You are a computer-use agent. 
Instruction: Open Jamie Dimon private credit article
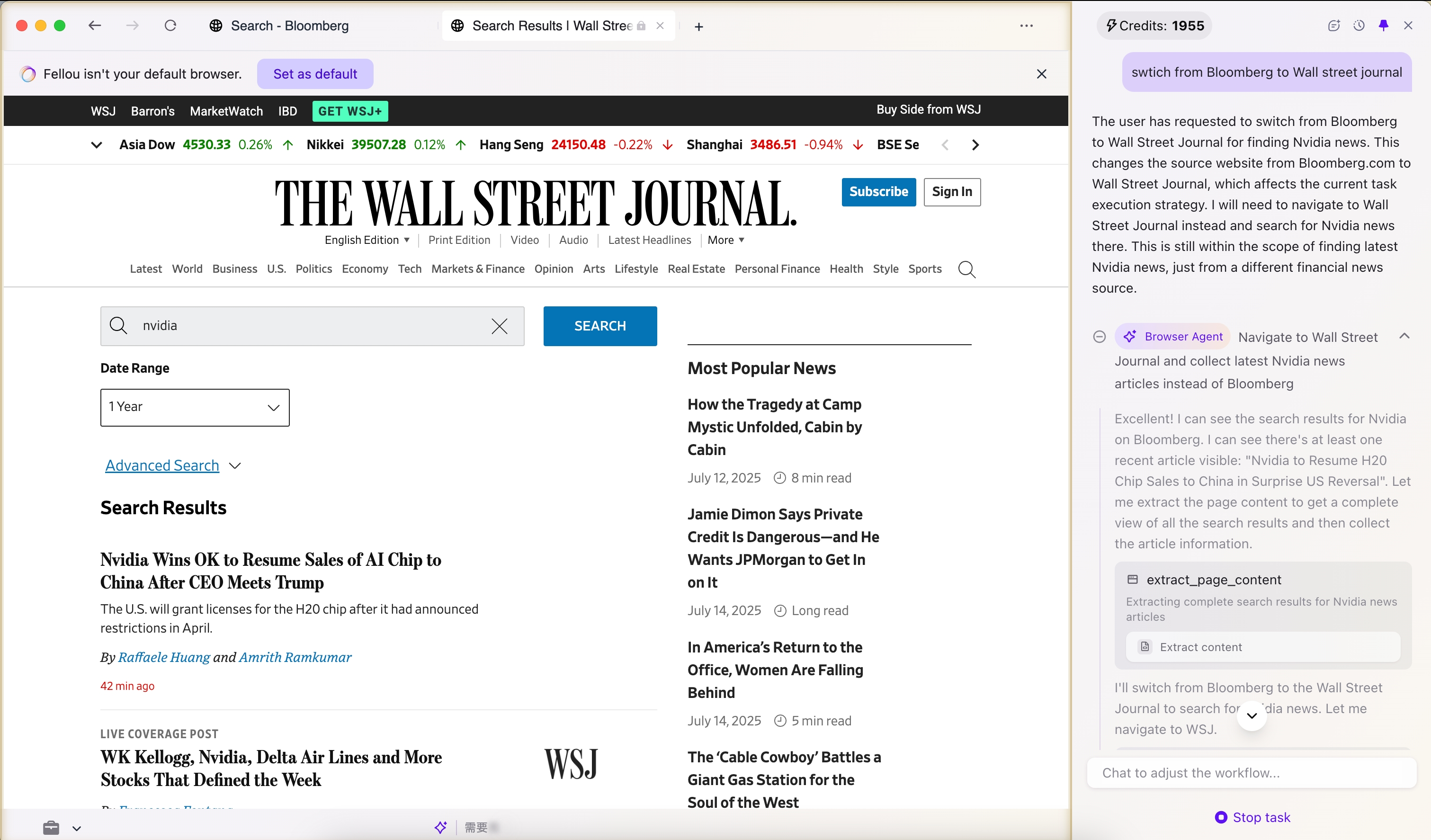(x=783, y=548)
